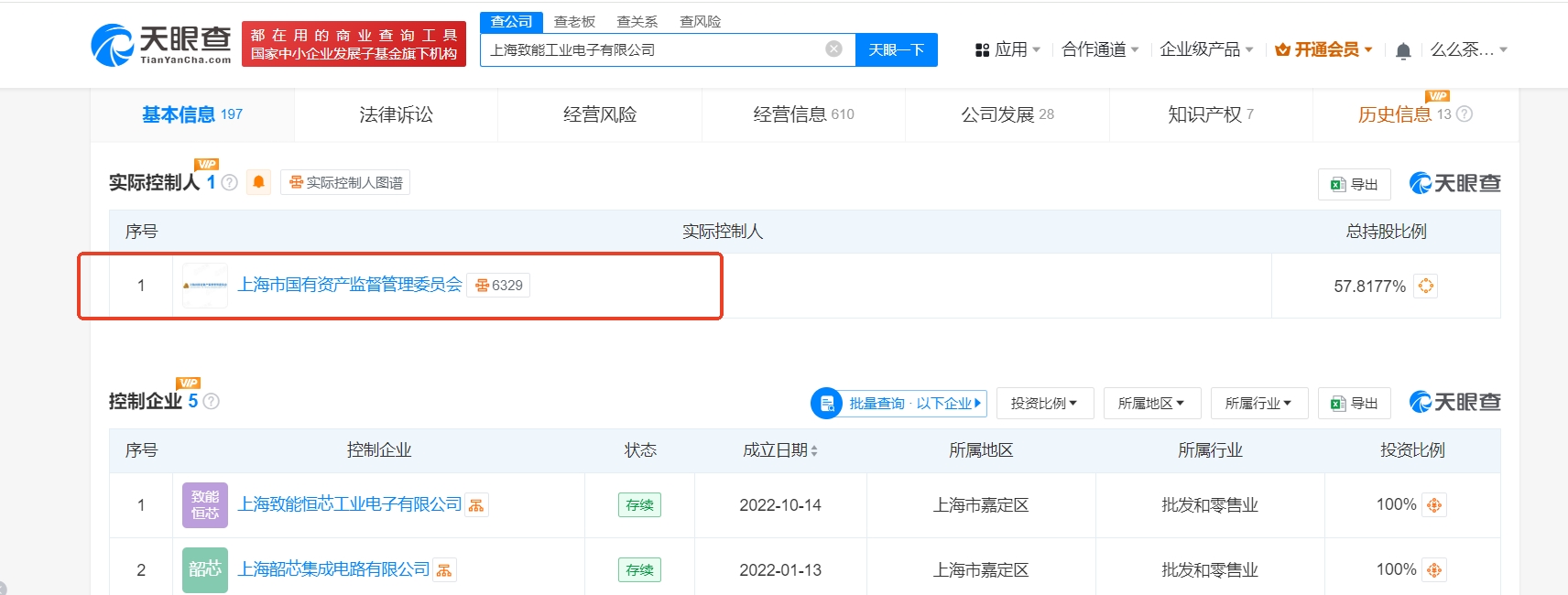This screenshot has width=1568, height=595.
Task: Open the 上海市国有资产监督管理委员会 logo thumbnail
Action: (205, 286)
